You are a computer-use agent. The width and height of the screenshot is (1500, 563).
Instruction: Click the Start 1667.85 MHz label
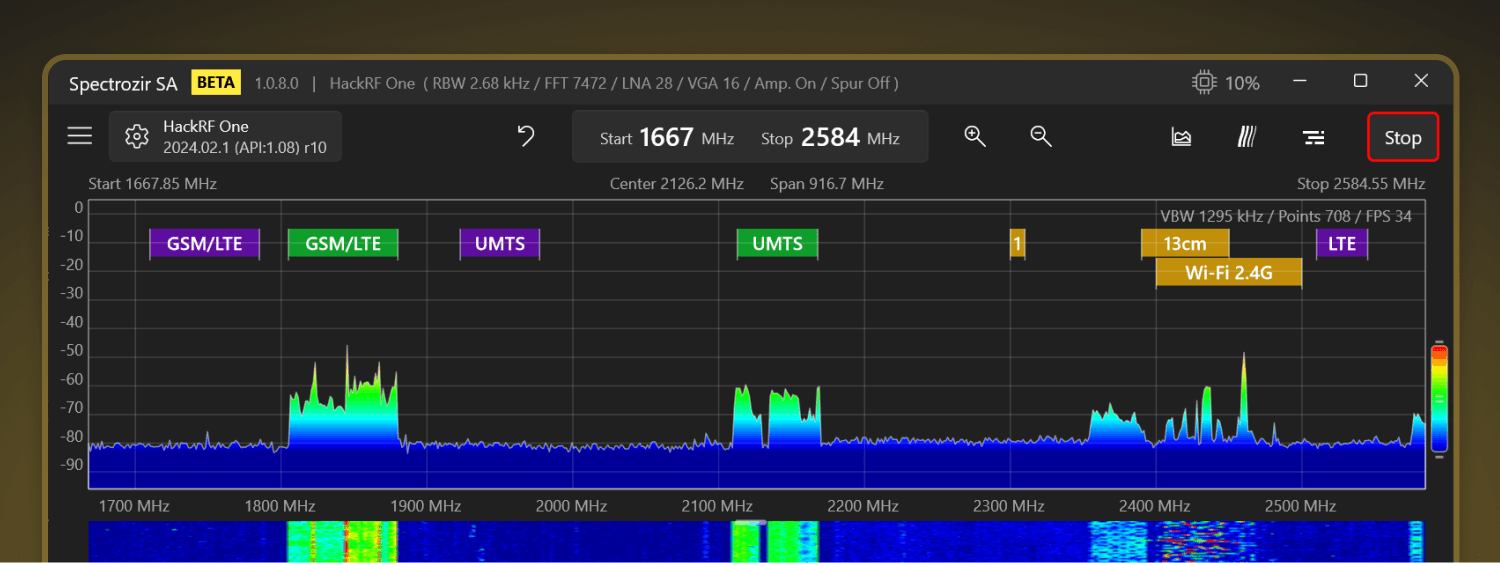tap(153, 184)
